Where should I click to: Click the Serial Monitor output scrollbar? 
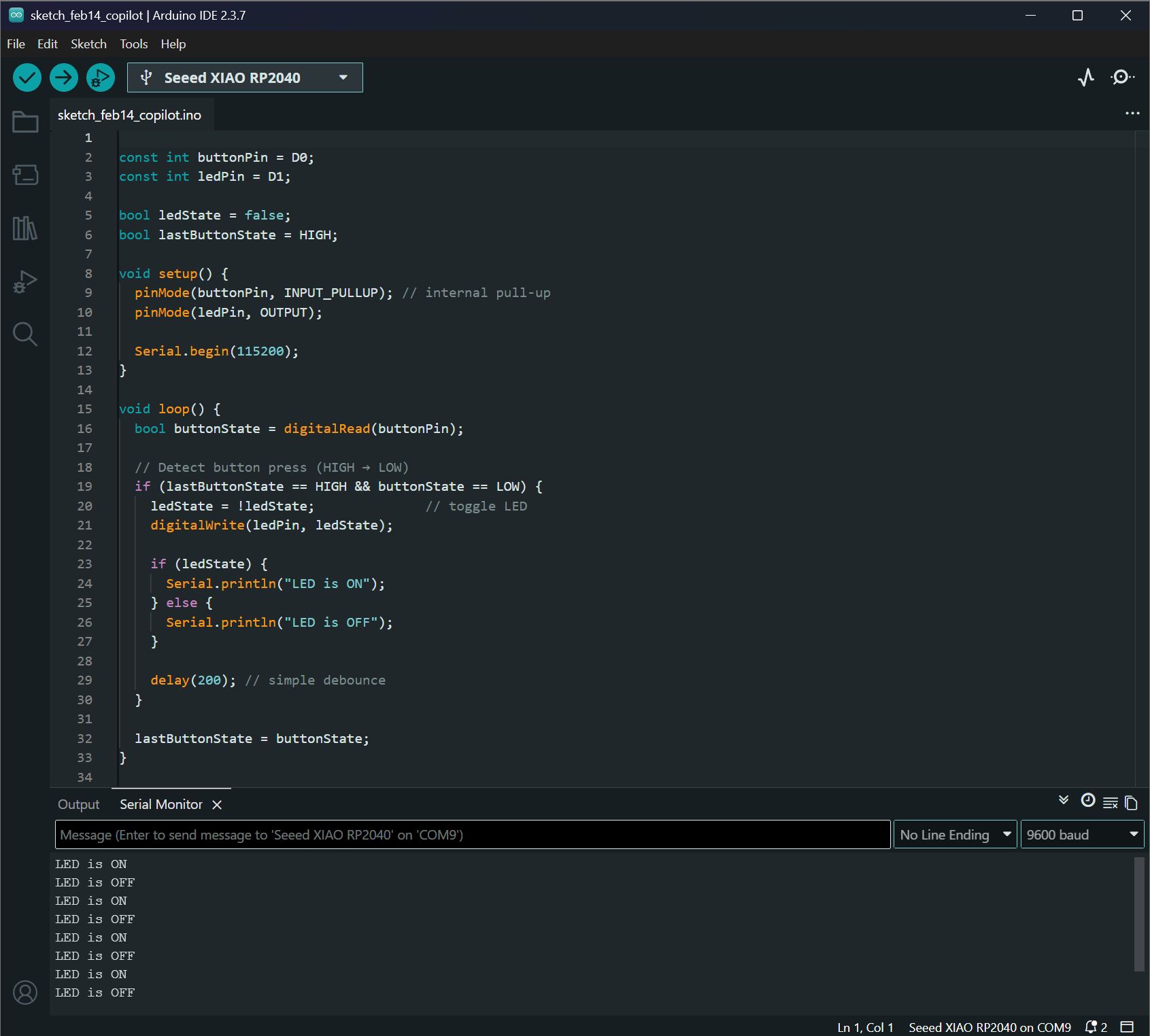point(1139,914)
